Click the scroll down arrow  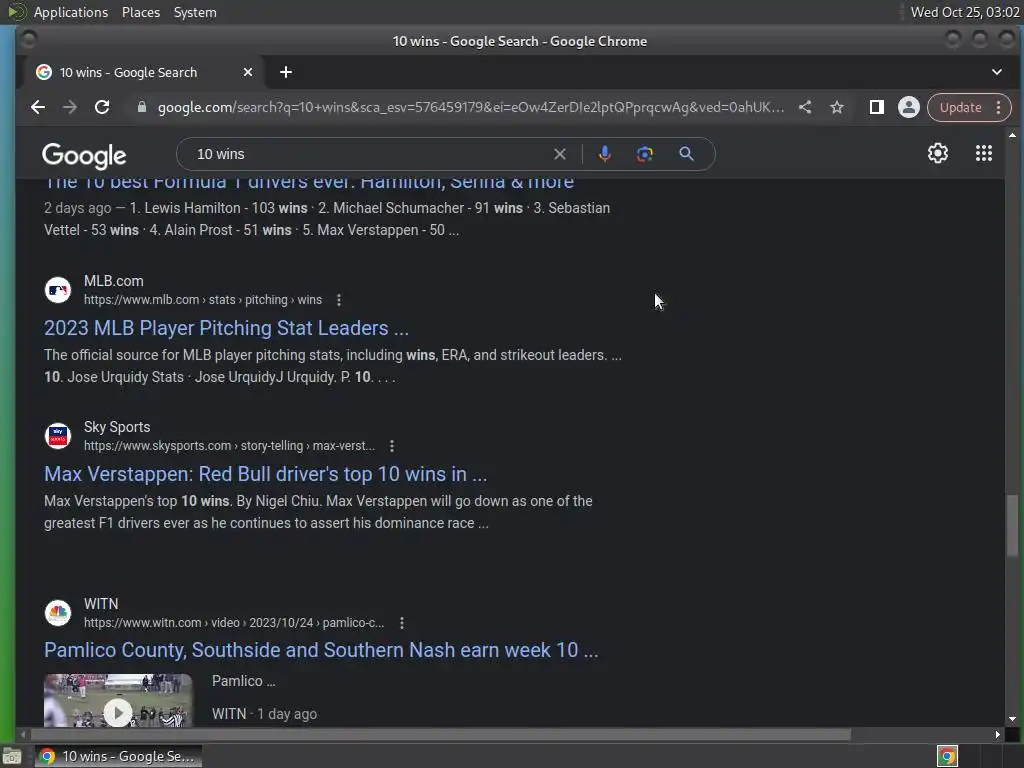click(1012, 719)
